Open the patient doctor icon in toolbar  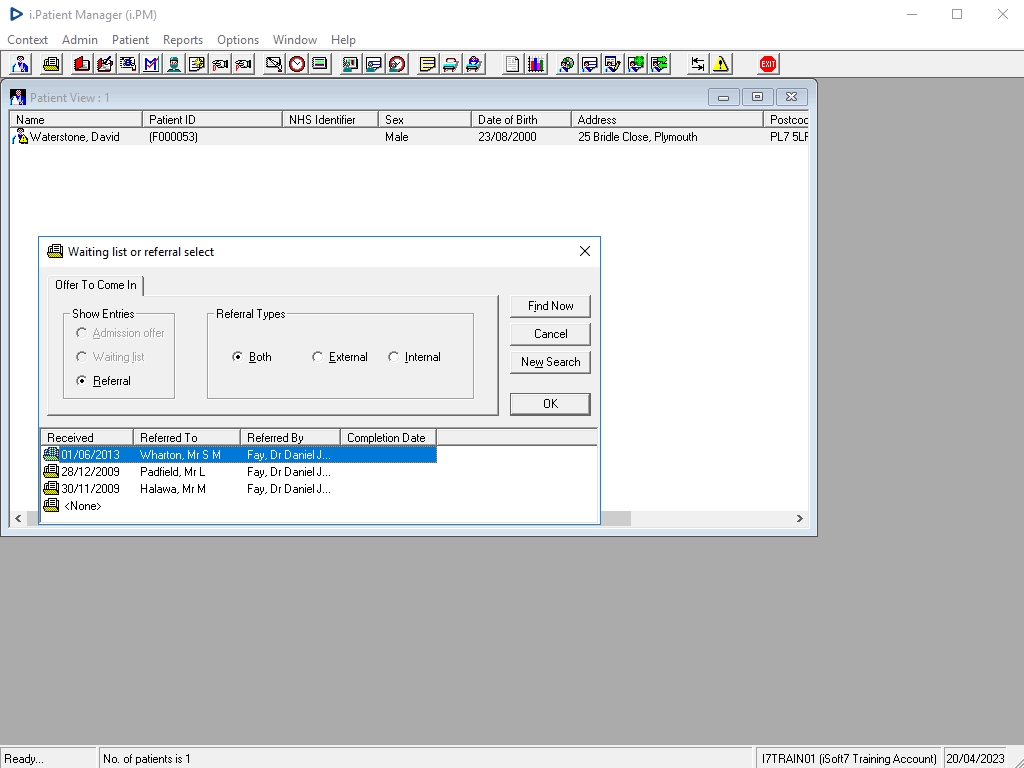[20, 64]
